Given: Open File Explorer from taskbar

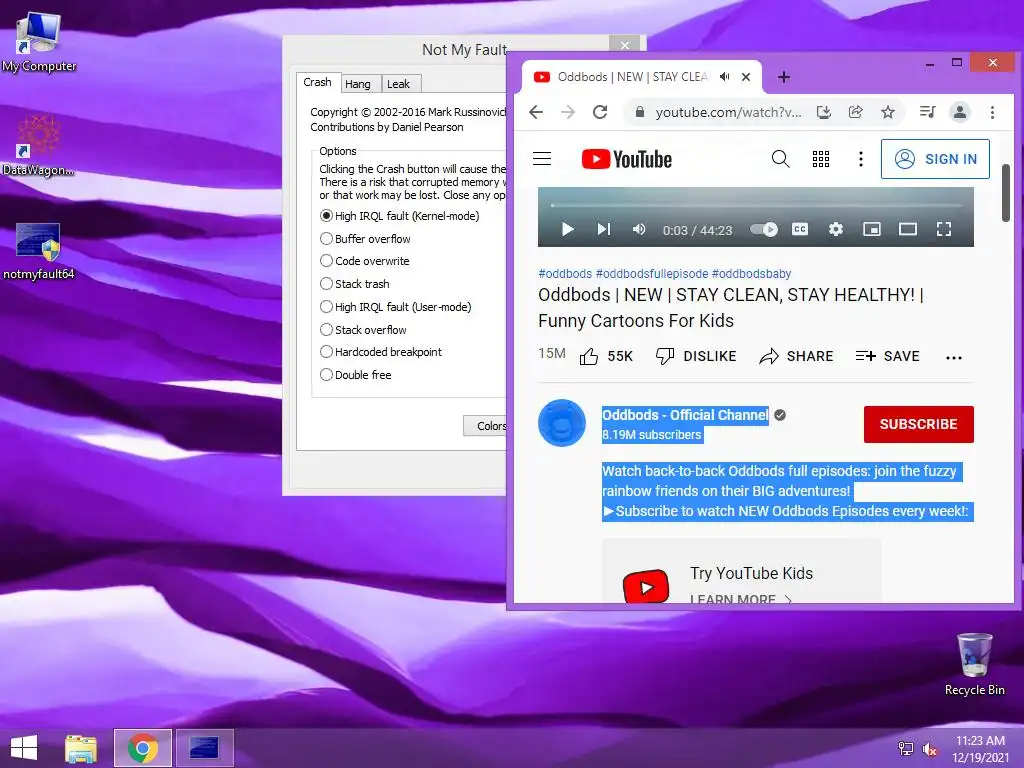Looking at the screenshot, I should click(x=81, y=748).
